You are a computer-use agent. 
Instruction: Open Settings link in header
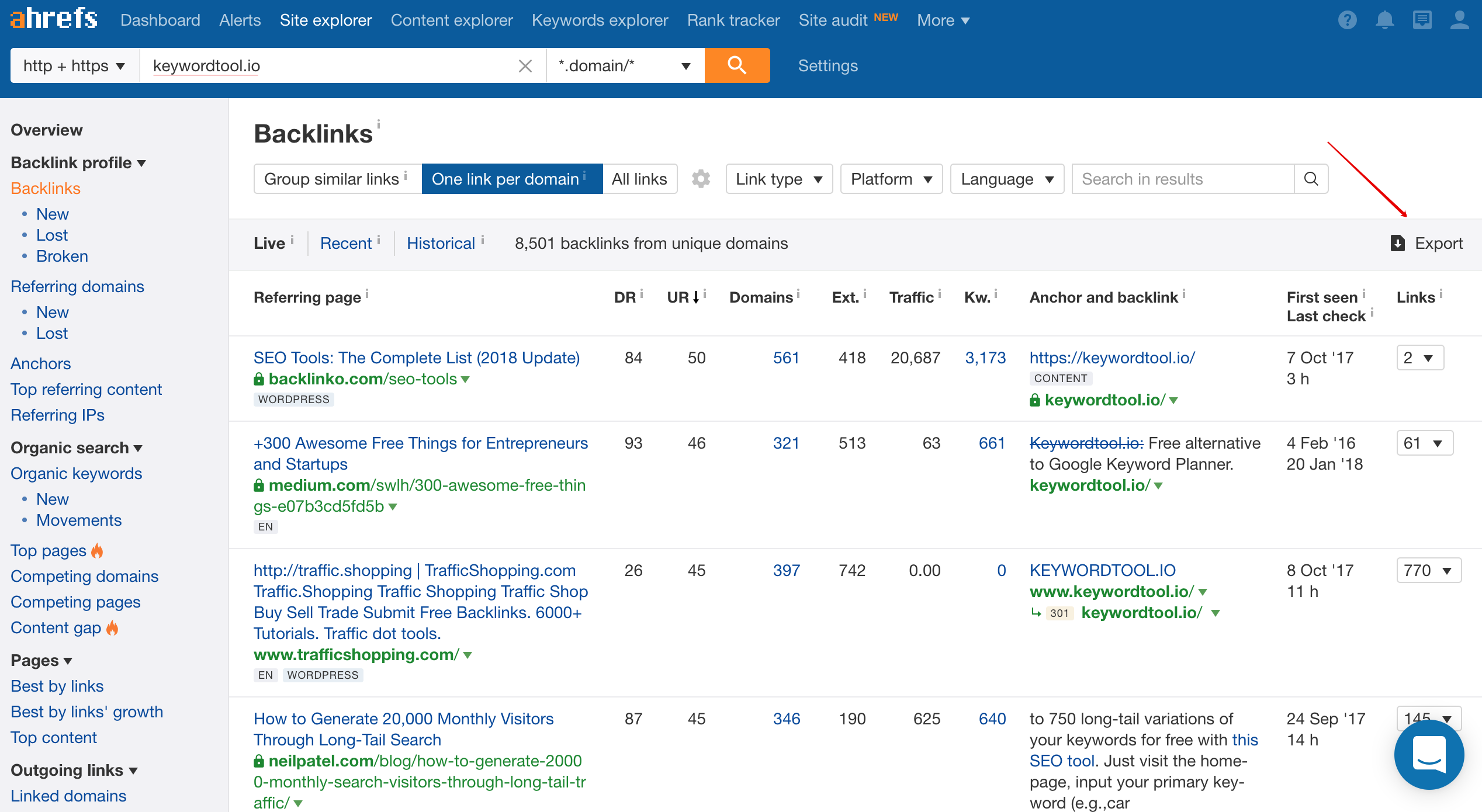[828, 65]
